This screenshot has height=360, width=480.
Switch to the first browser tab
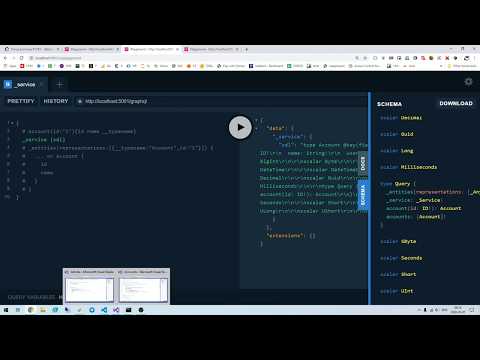pos(32,49)
